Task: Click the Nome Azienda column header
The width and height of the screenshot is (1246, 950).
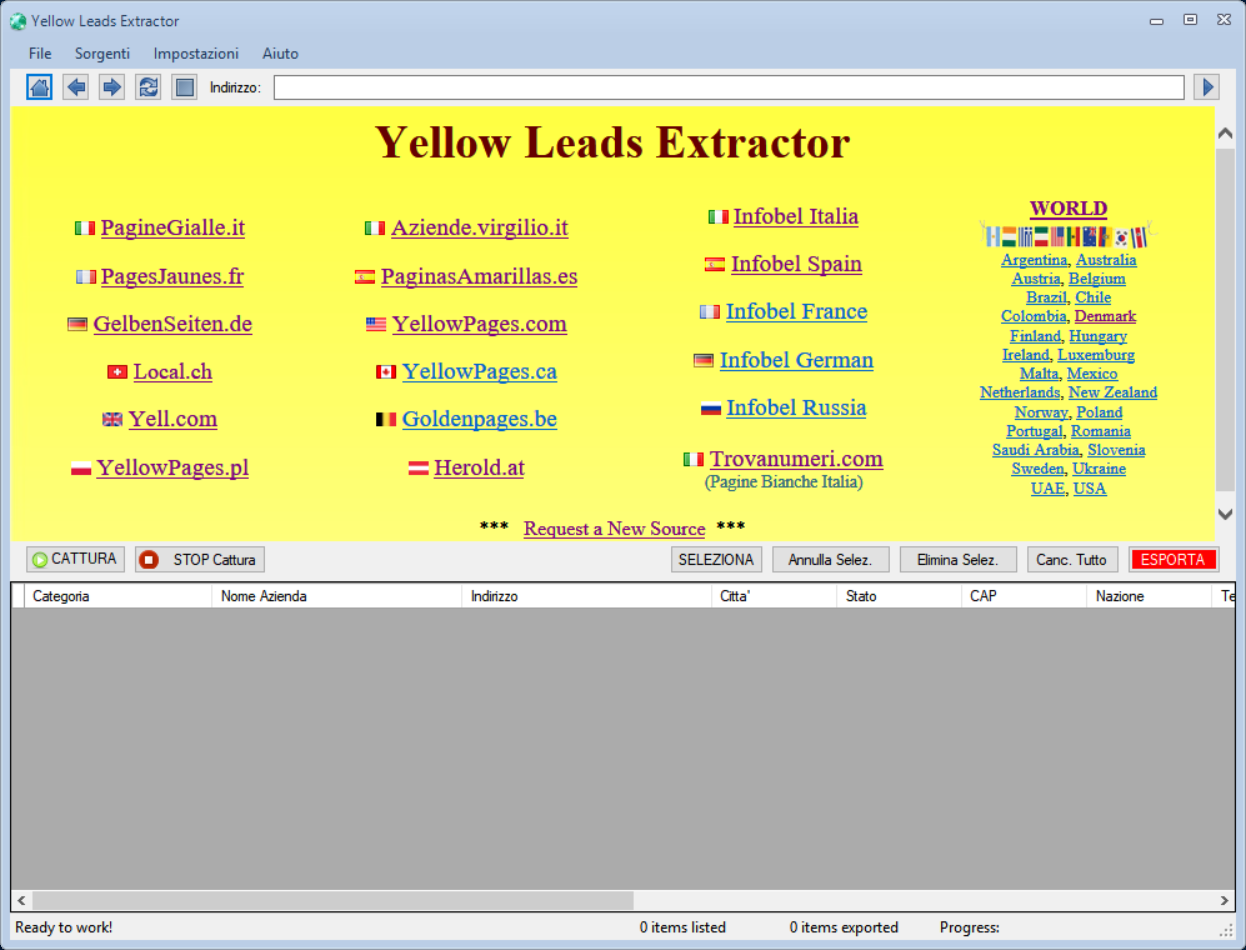Action: click(337, 596)
